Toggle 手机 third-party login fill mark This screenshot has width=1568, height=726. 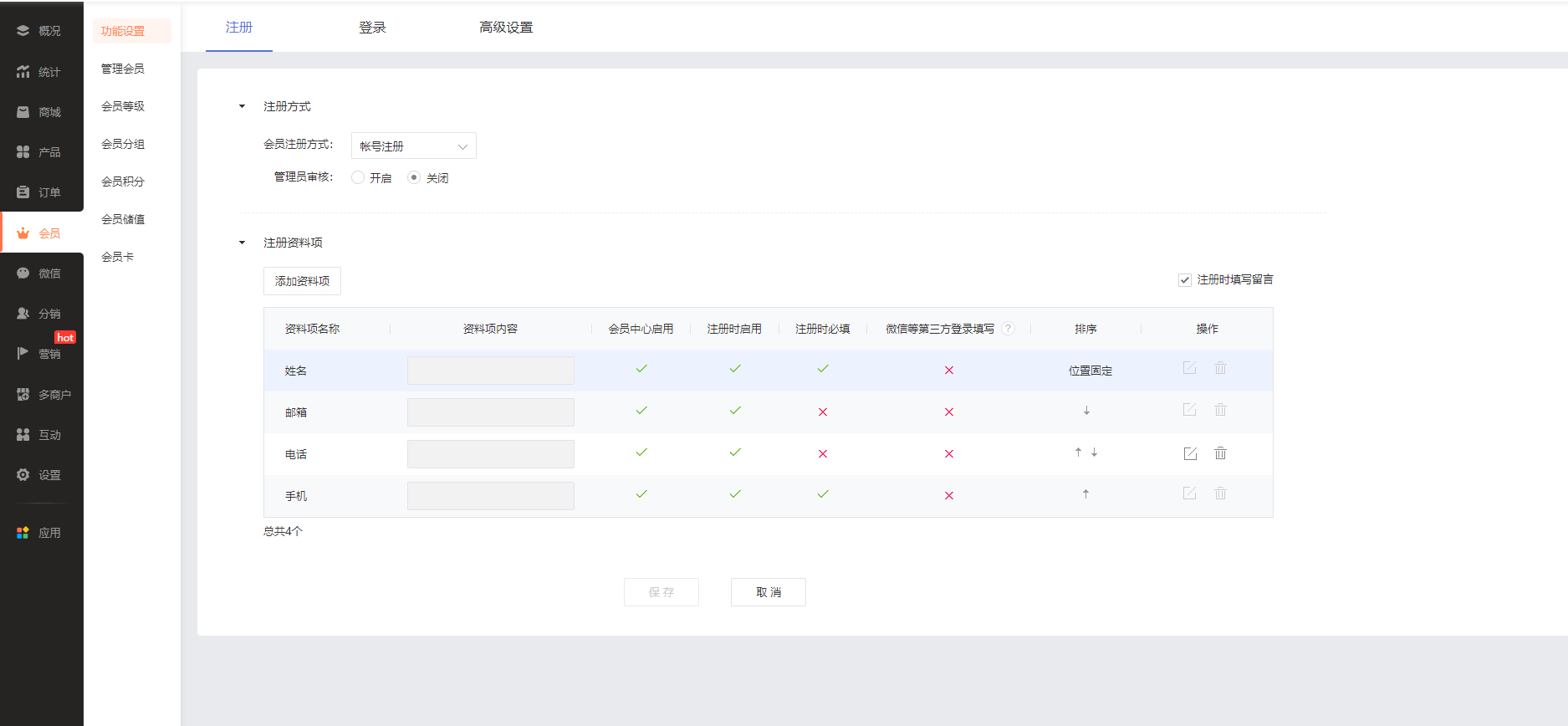(x=949, y=495)
